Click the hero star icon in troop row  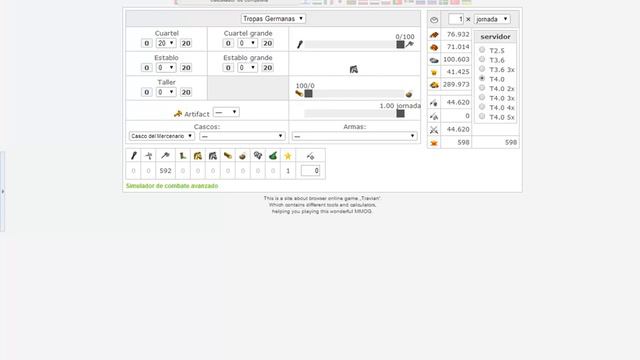(x=288, y=156)
